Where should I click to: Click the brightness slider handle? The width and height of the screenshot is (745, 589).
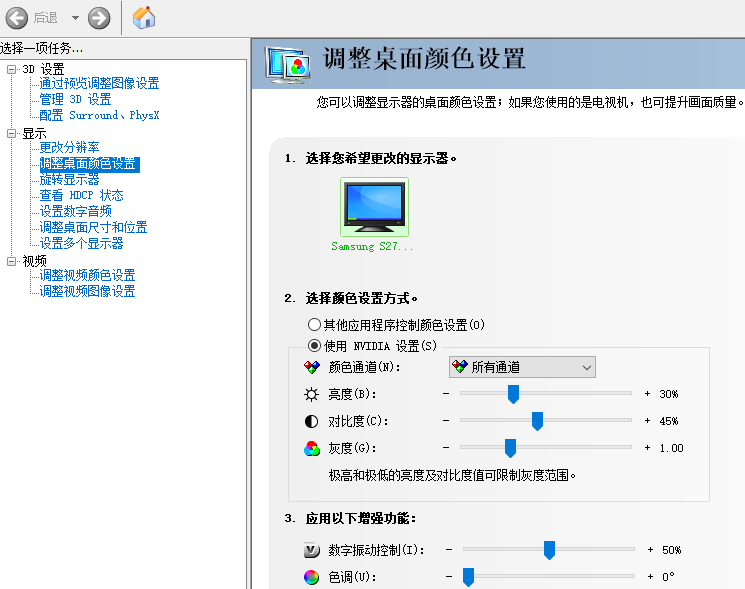pos(513,394)
